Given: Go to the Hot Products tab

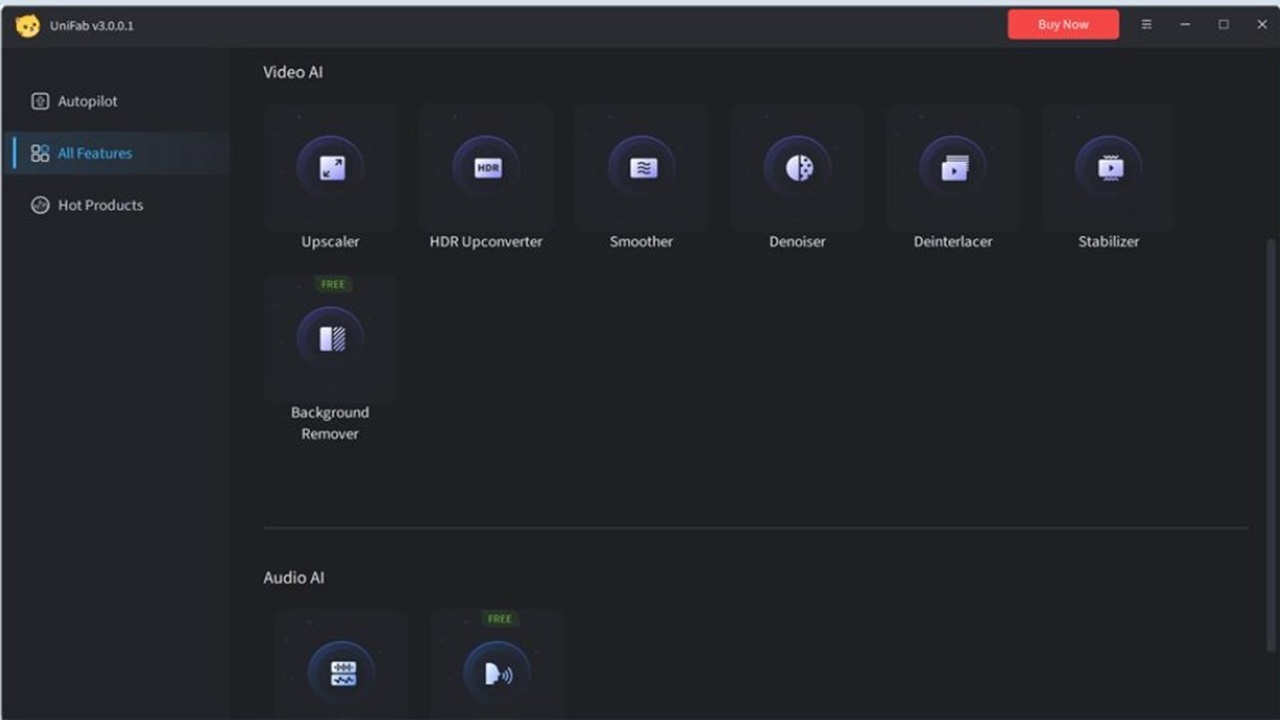Looking at the screenshot, I should 116,205.
